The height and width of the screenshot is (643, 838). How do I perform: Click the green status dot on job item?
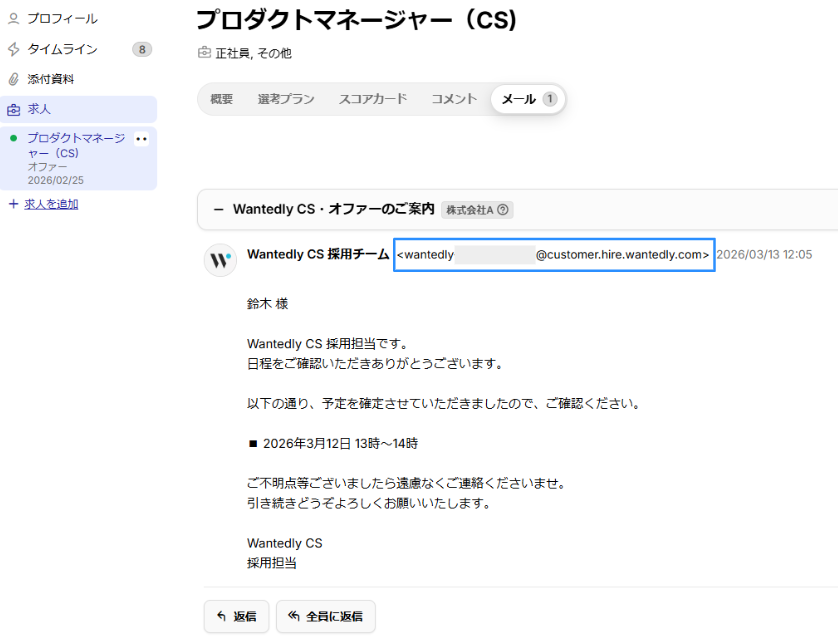tap(13, 138)
